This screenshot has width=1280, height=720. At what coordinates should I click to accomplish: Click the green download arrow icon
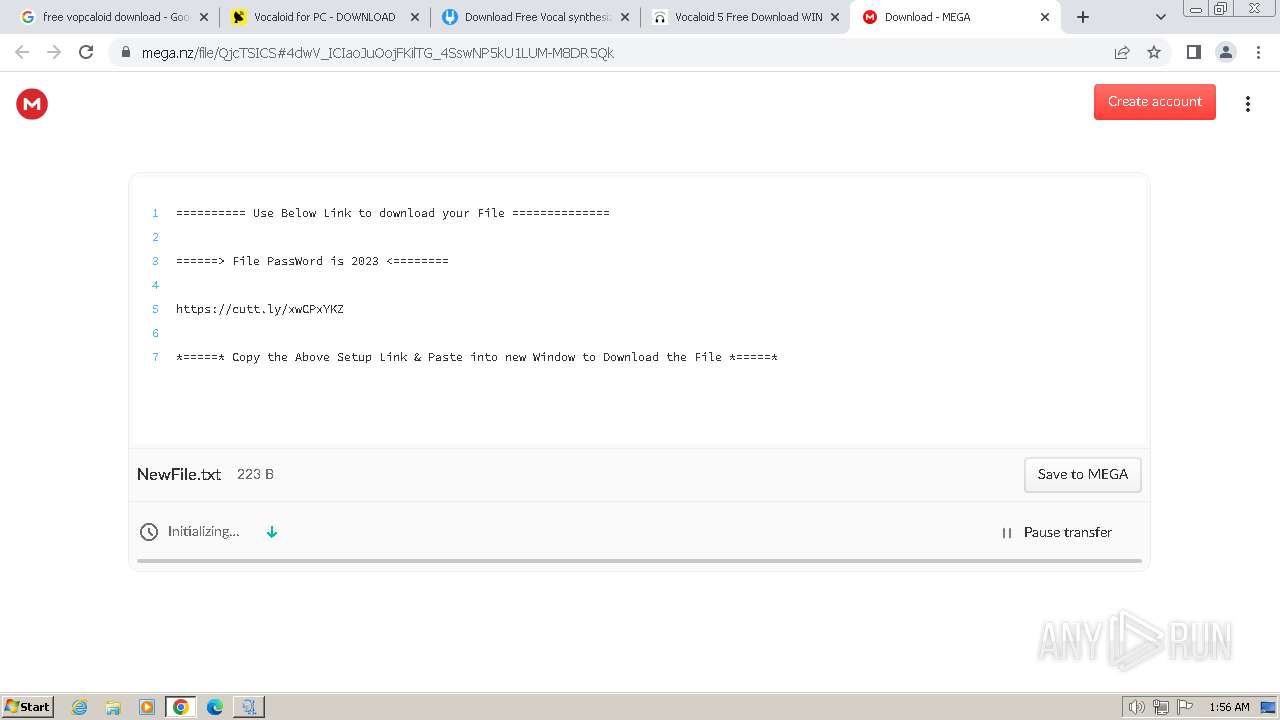(x=272, y=532)
